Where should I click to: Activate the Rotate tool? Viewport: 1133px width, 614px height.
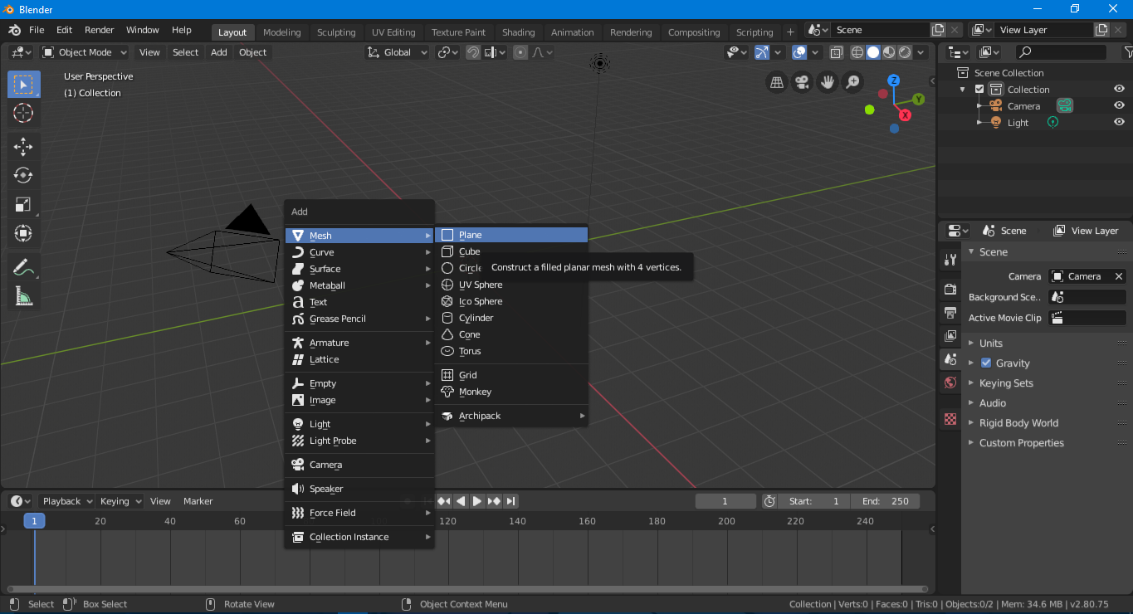pyautogui.click(x=23, y=176)
